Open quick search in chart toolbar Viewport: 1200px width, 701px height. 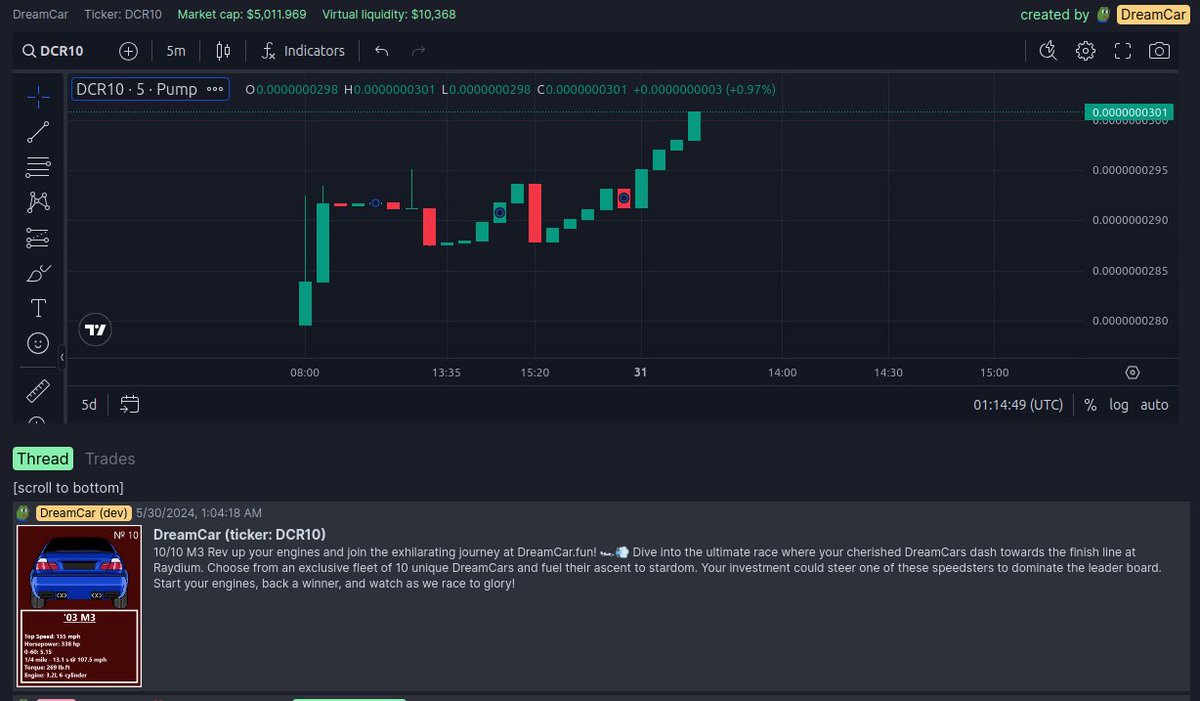pyautogui.click(x=1048, y=51)
